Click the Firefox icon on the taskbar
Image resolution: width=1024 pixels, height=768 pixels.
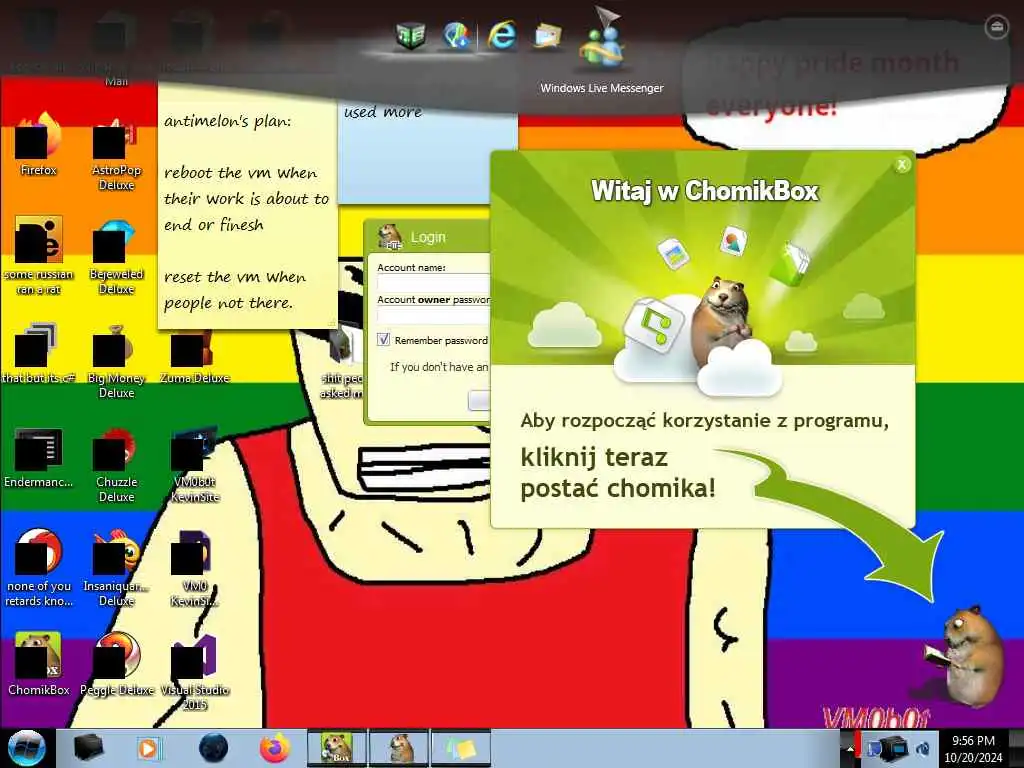tap(275, 748)
